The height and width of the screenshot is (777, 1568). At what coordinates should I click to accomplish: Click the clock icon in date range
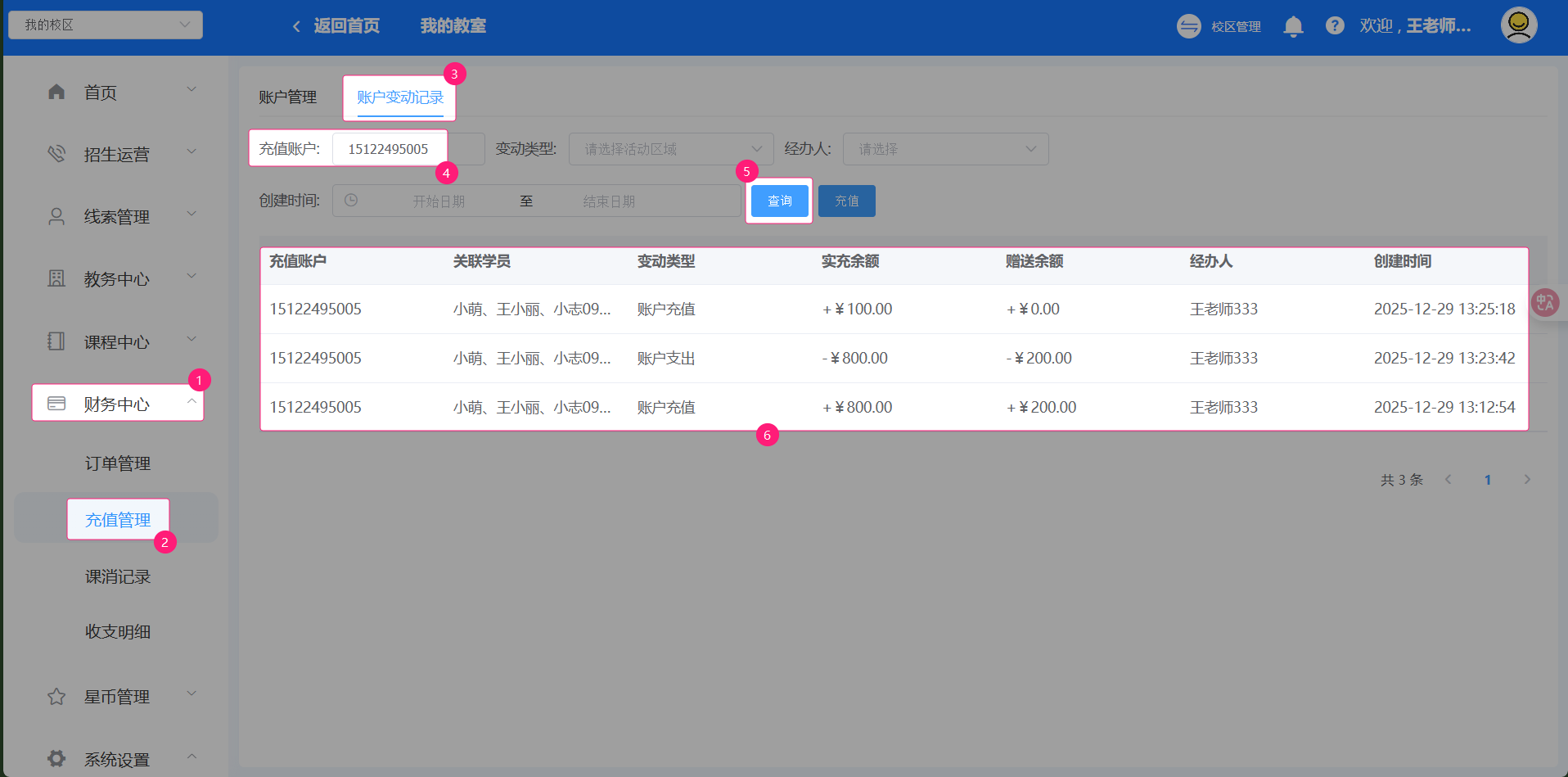click(351, 201)
